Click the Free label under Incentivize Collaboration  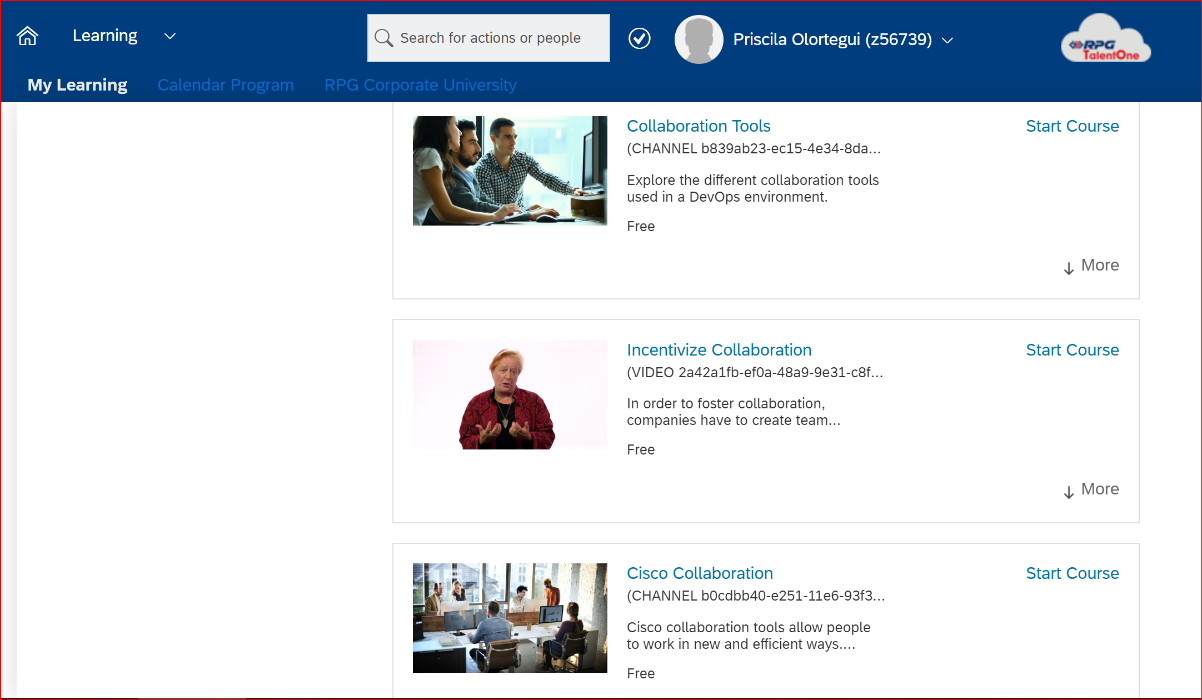641,450
